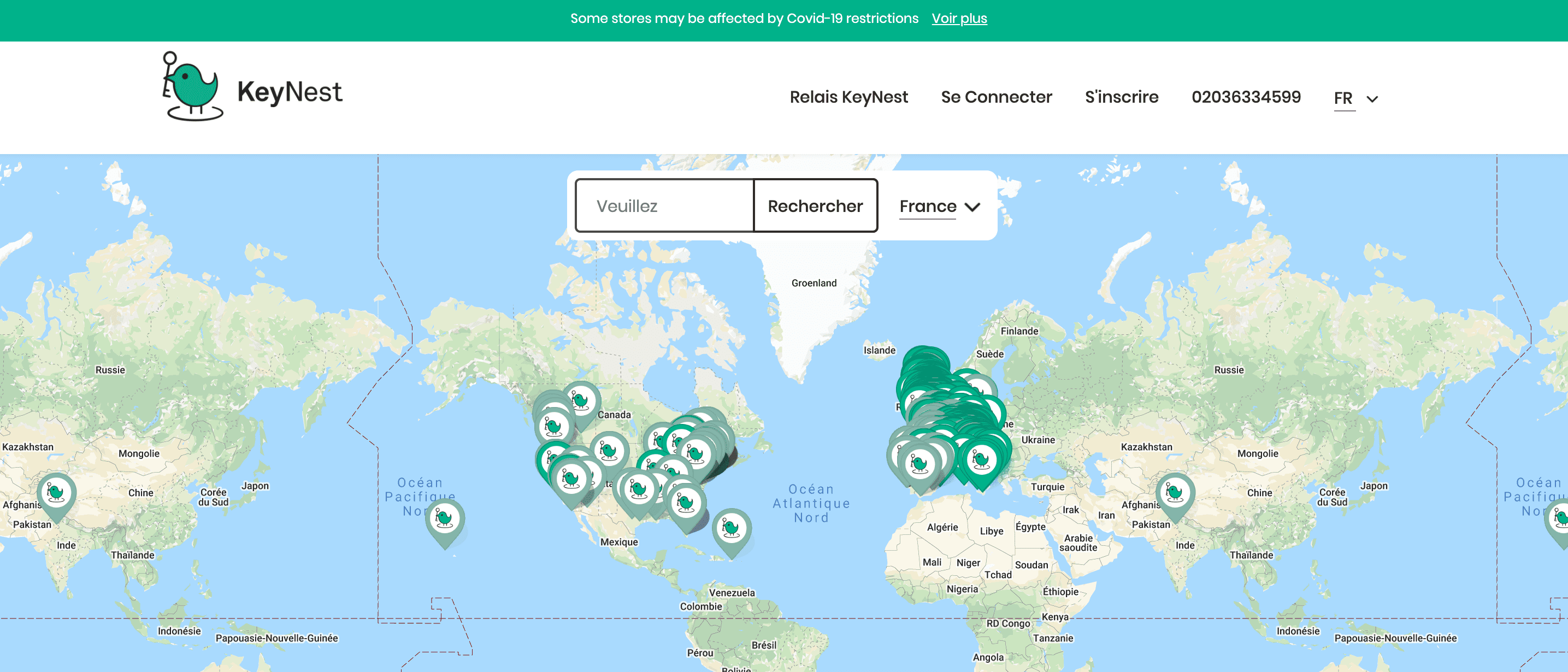Click the map pin near Afghanistan on the right map
Viewport: 1568px width, 672px height.
coord(1175,497)
